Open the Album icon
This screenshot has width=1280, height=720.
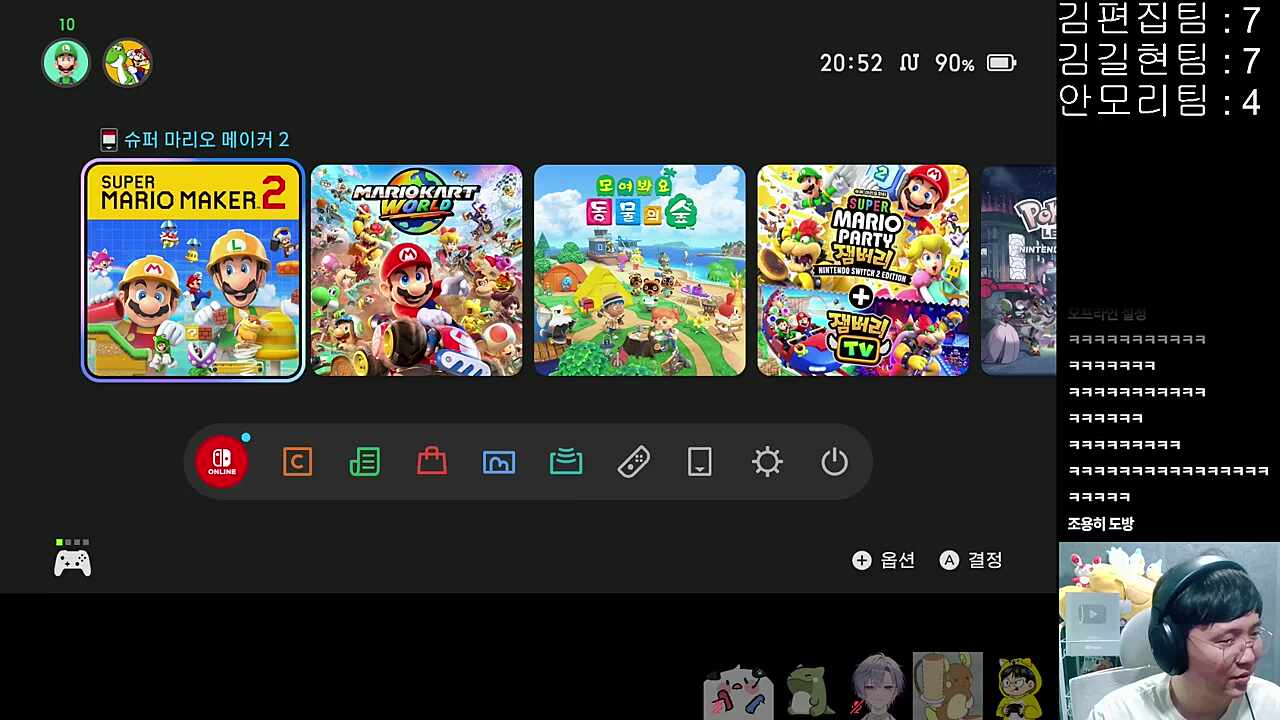[499, 462]
